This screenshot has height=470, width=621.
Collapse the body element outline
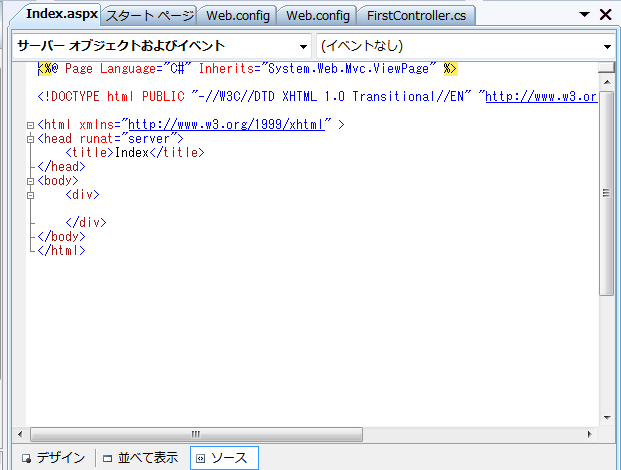[x=30, y=181]
